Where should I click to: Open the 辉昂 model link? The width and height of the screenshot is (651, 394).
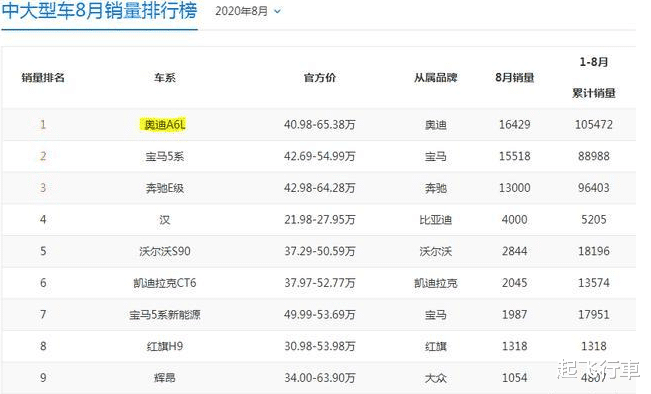click(165, 378)
